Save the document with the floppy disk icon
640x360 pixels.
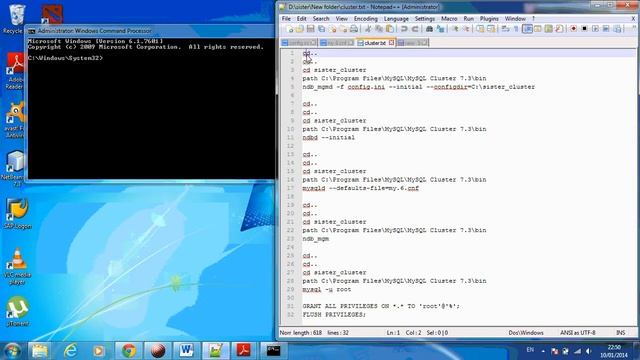tap(310, 29)
